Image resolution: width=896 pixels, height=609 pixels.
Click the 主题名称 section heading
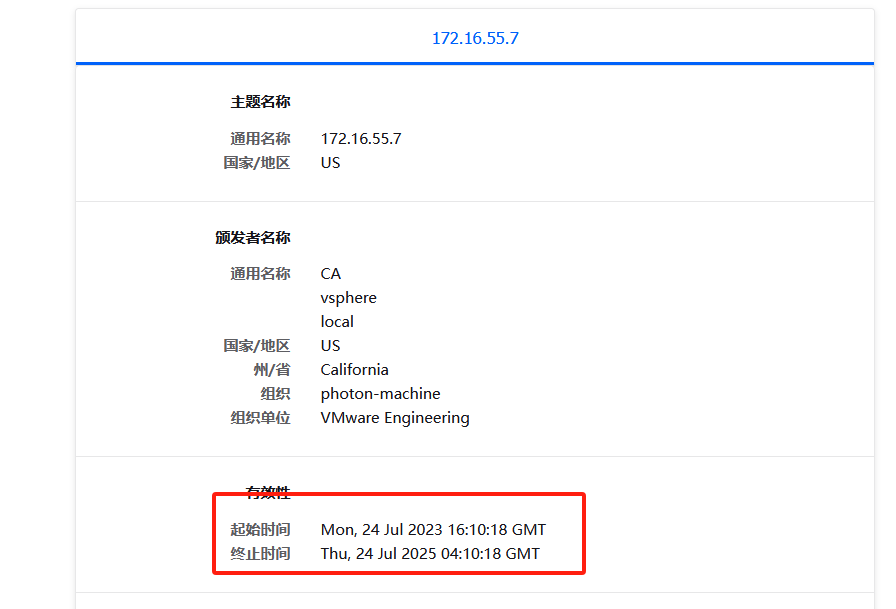click(261, 102)
